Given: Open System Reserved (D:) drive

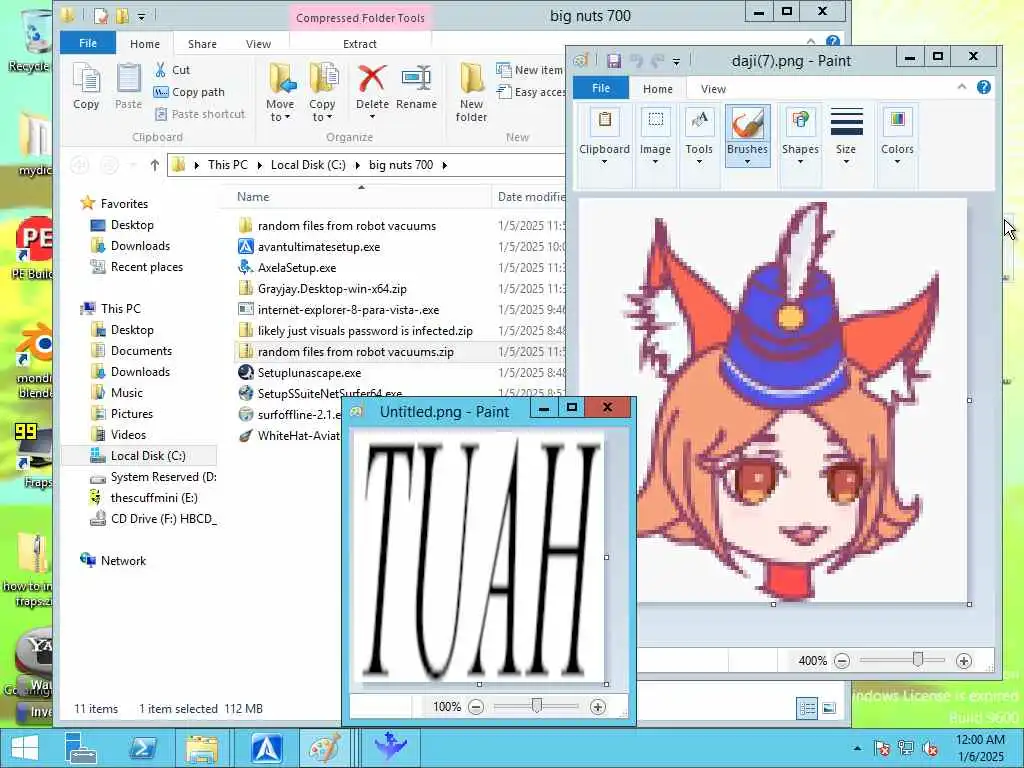Looking at the screenshot, I should tap(163, 477).
